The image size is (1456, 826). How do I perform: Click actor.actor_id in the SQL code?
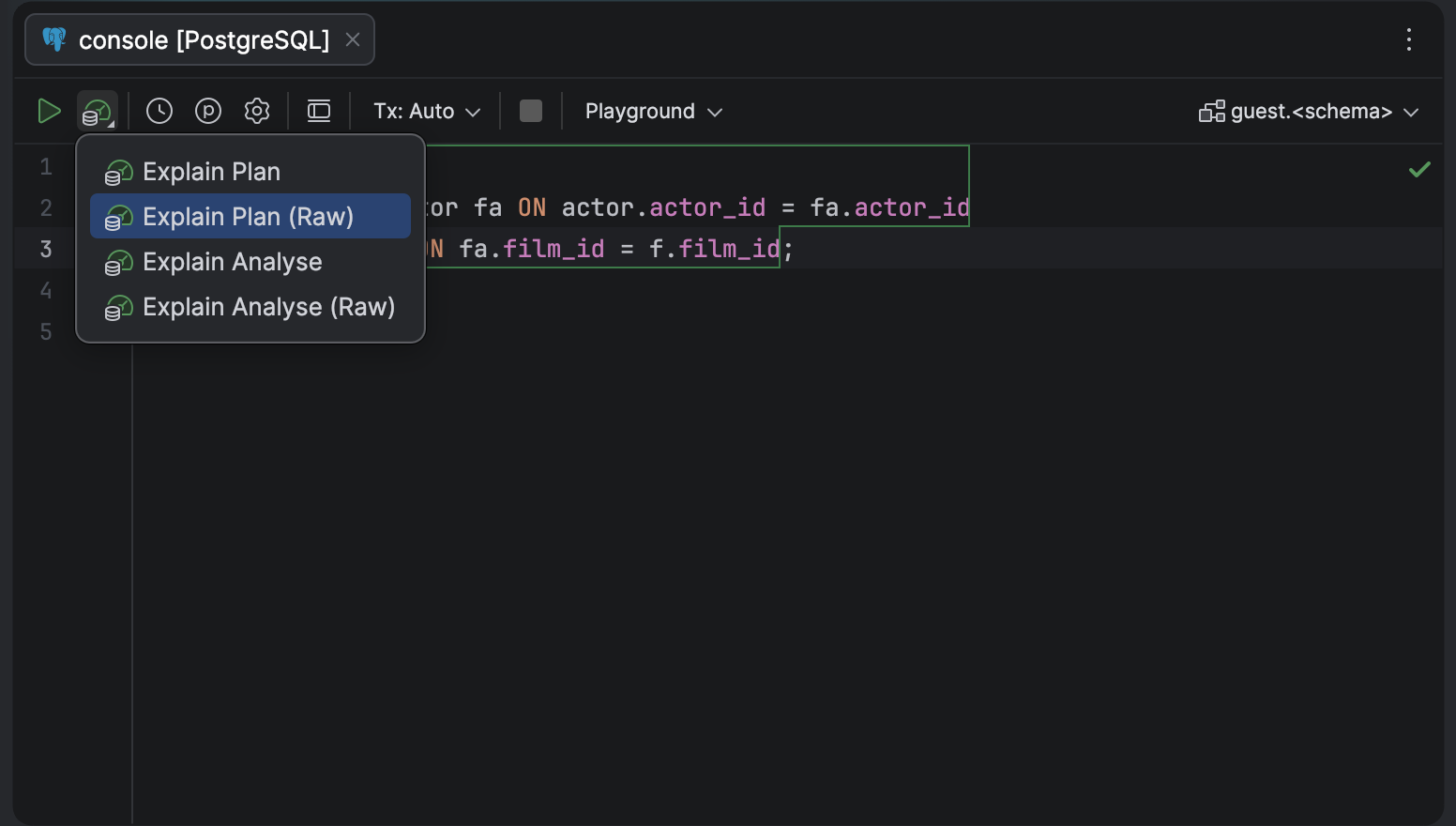point(663,207)
